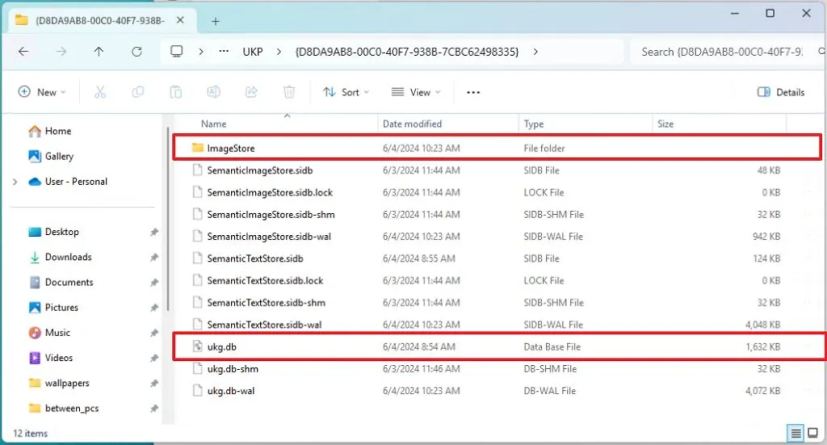Switch to details list view icon
827x445 pixels.
[796, 433]
